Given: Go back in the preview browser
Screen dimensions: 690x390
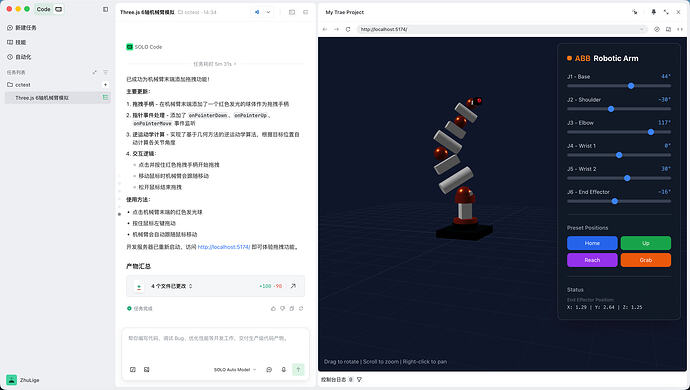Looking at the screenshot, I should coord(325,29).
